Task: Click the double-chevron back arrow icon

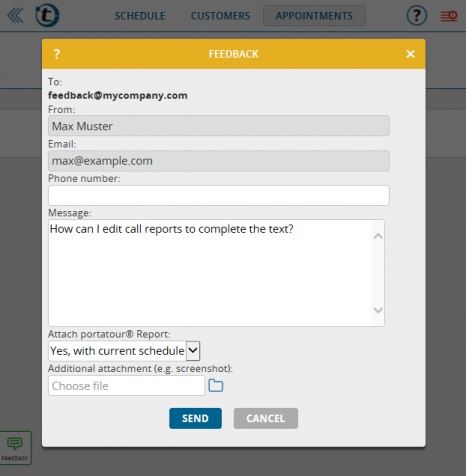Action: tap(15, 16)
